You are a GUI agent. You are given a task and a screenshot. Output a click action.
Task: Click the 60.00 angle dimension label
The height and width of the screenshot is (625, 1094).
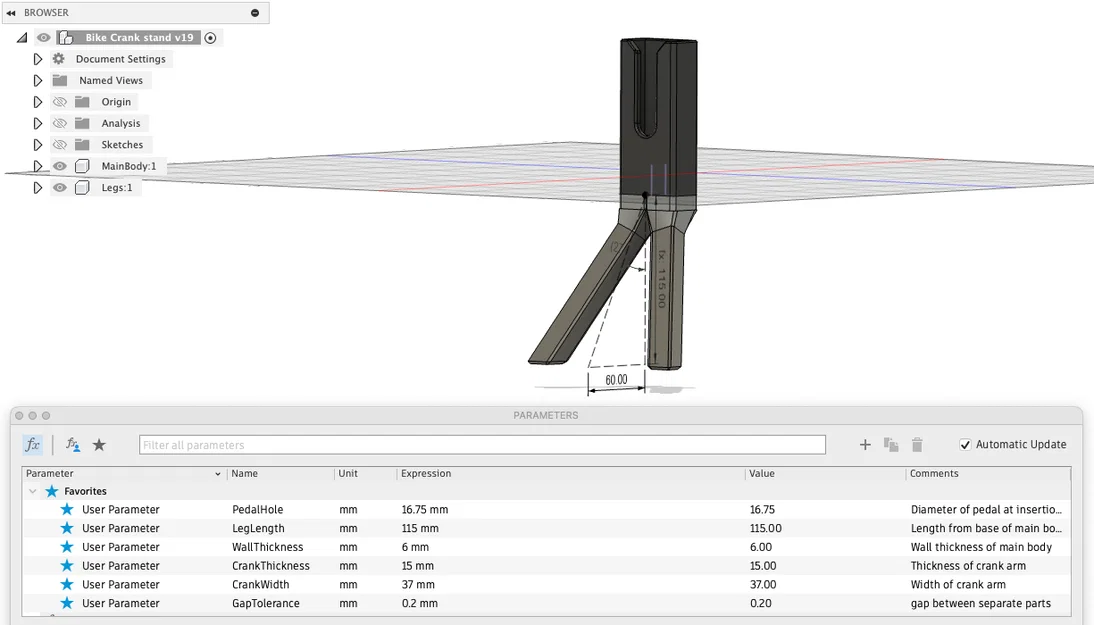[x=615, y=379]
